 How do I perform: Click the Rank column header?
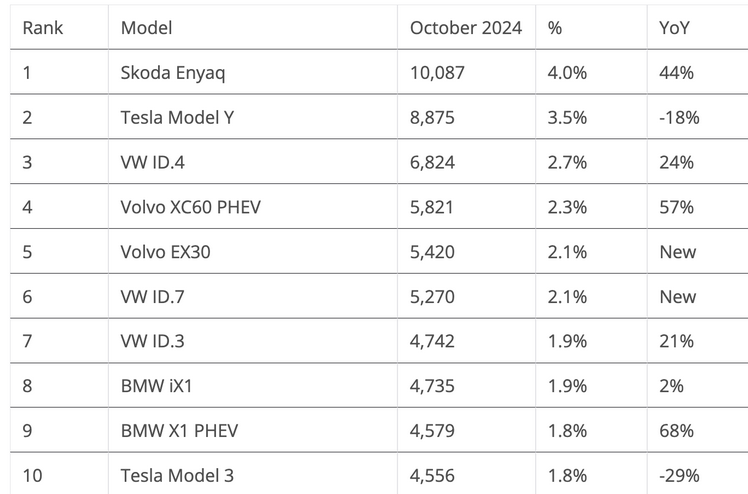pyautogui.click(x=42, y=27)
